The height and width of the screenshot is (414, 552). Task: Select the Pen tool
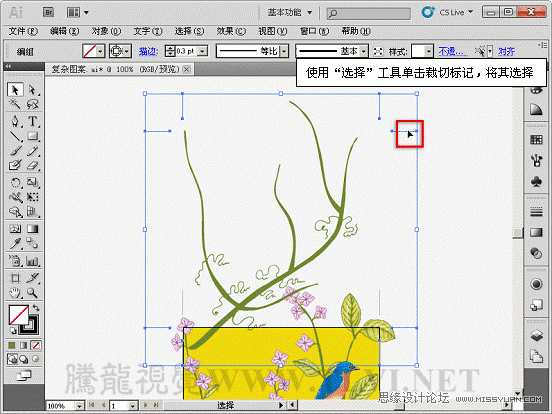[15, 121]
